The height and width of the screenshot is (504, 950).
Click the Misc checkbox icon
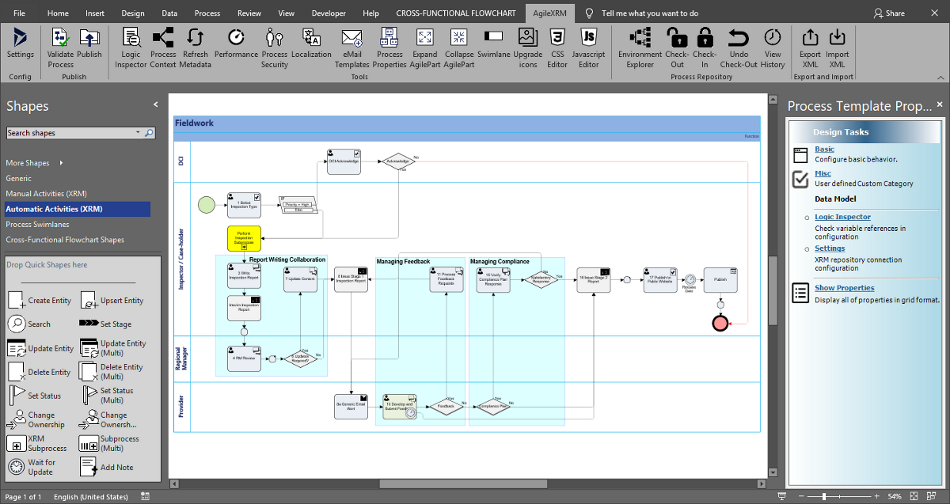tap(800, 179)
